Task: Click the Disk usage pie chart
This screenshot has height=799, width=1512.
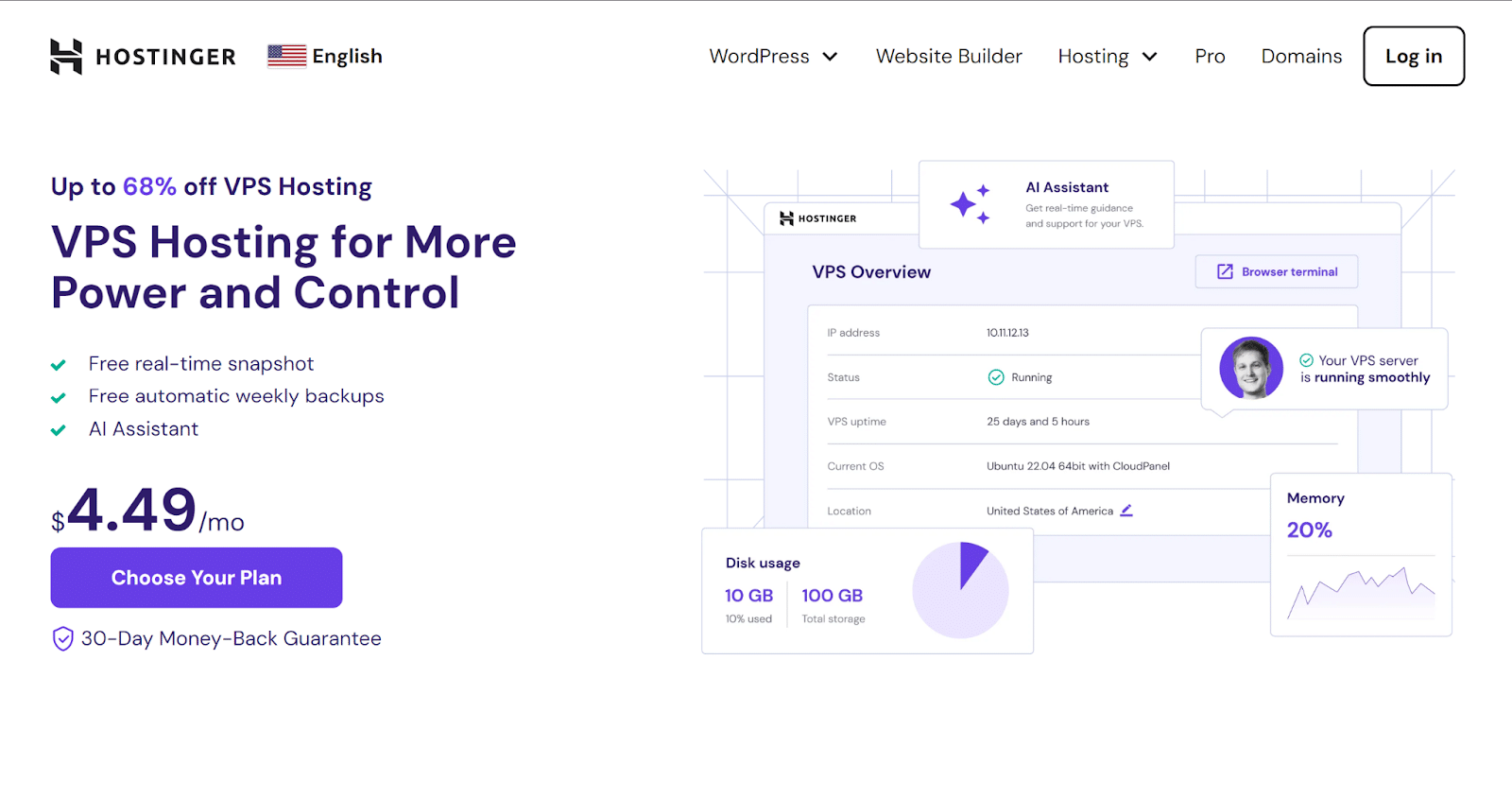Action: (960, 590)
